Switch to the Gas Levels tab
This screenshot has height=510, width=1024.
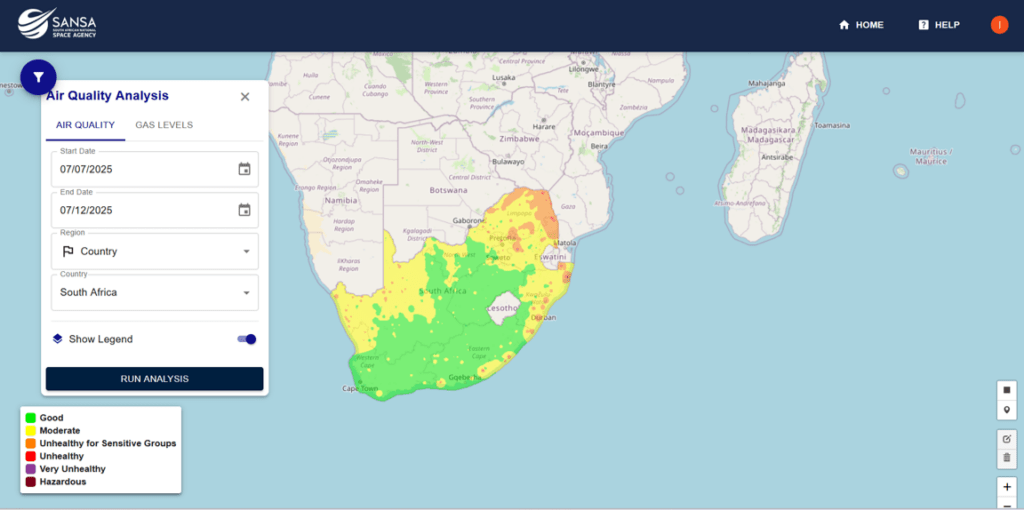pyautogui.click(x=164, y=125)
